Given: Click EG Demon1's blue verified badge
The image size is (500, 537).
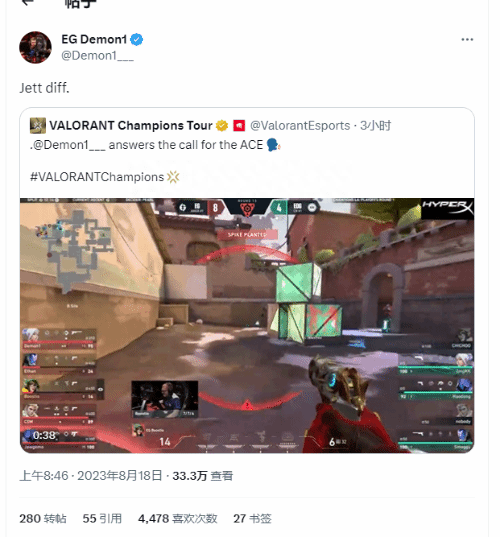Looking at the screenshot, I should (x=137, y=39).
